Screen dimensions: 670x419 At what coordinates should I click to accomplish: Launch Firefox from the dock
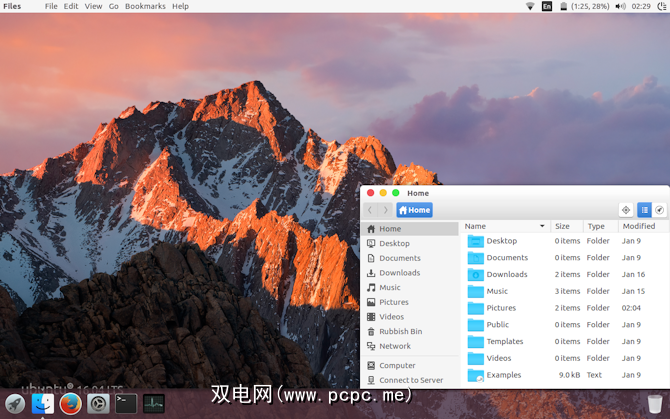pyautogui.click(x=71, y=404)
